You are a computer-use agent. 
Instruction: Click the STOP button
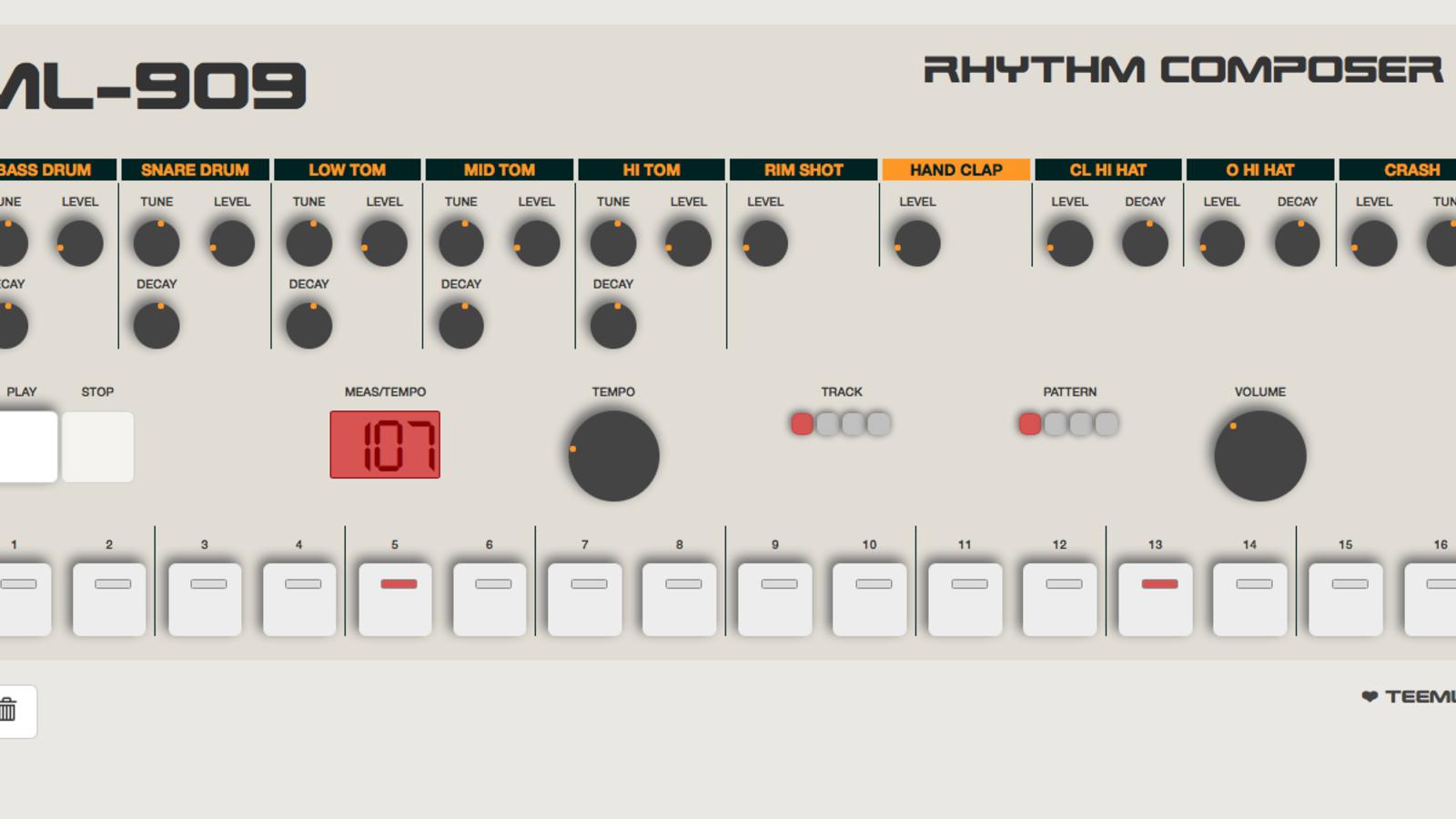[97, 447]
